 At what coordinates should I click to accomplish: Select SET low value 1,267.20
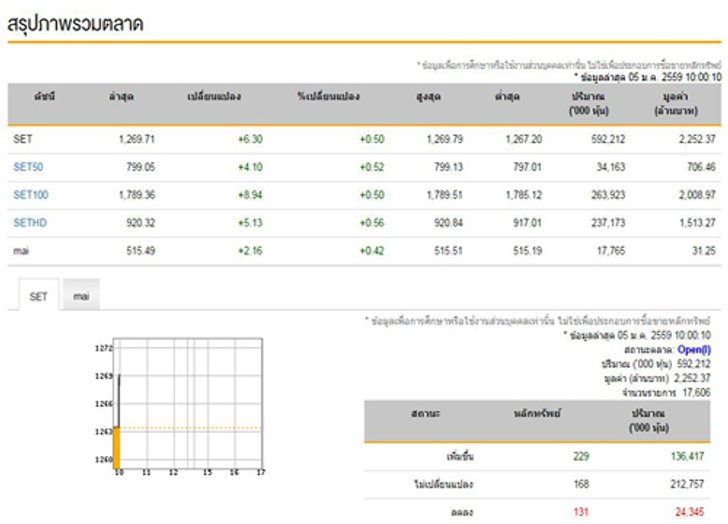524,139
